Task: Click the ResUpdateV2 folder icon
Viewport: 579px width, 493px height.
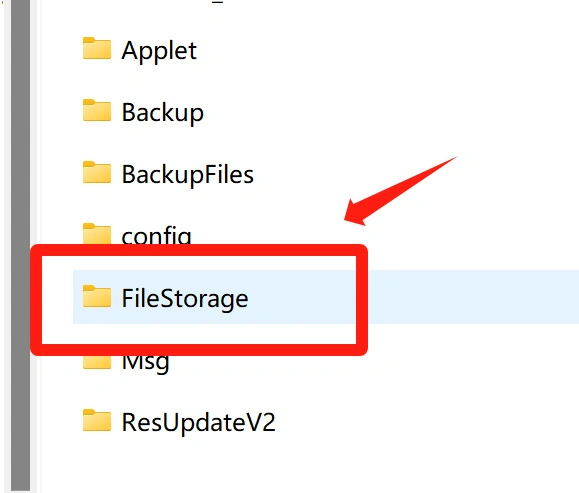Action: [x=97, y=420]
